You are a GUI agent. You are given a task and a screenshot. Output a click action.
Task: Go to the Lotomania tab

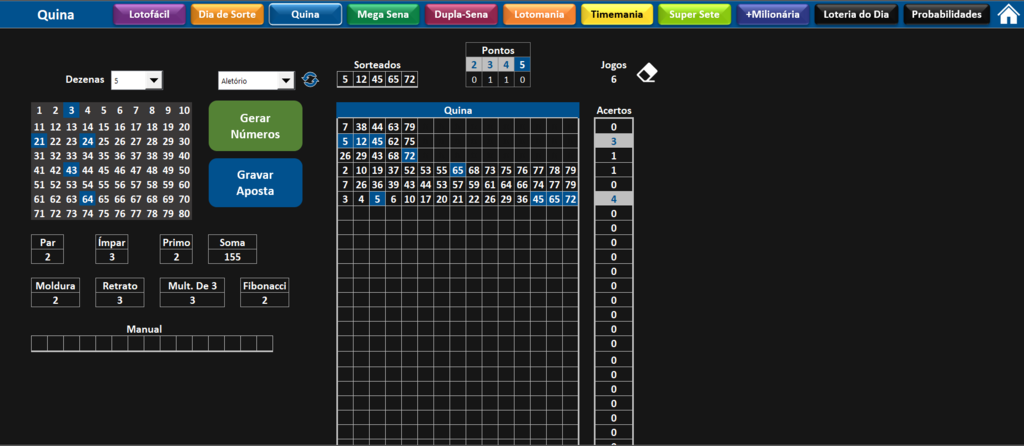tap(539, 14)
